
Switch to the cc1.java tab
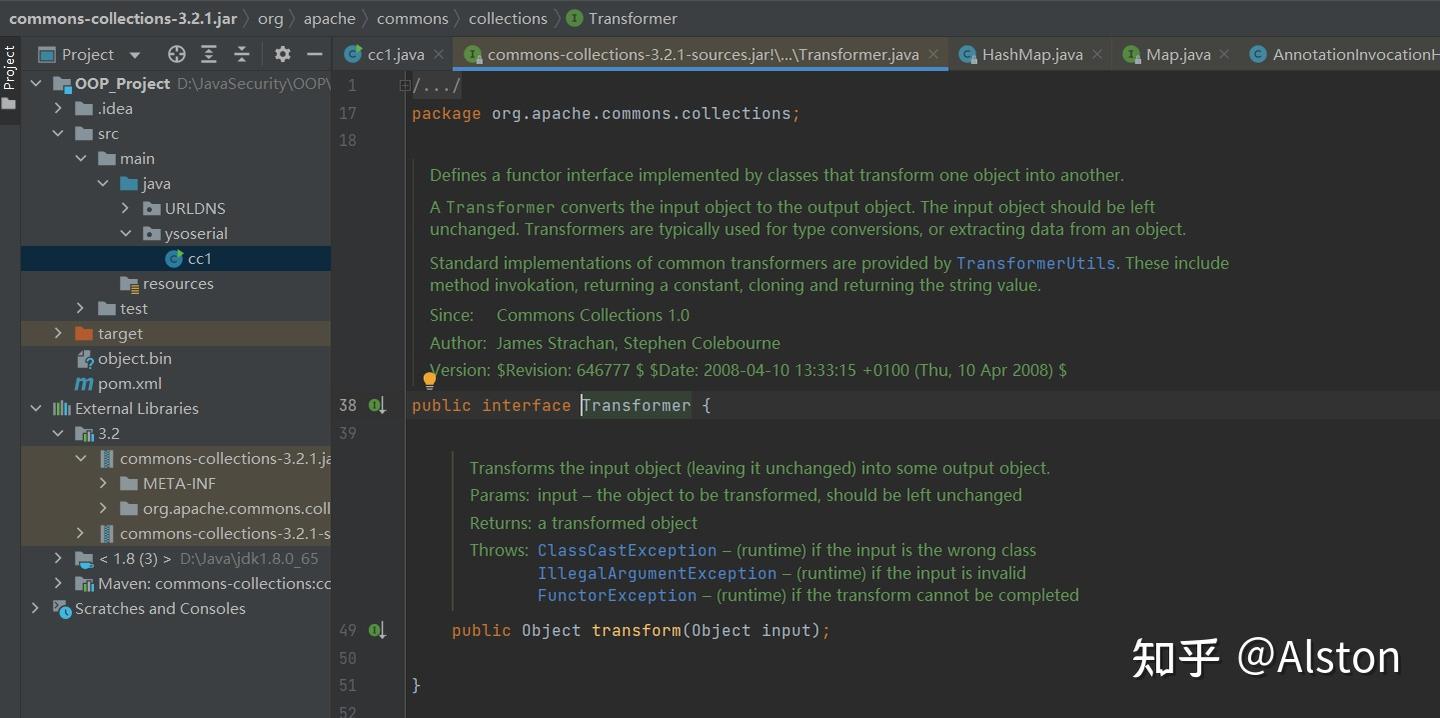tap(386, 54)
